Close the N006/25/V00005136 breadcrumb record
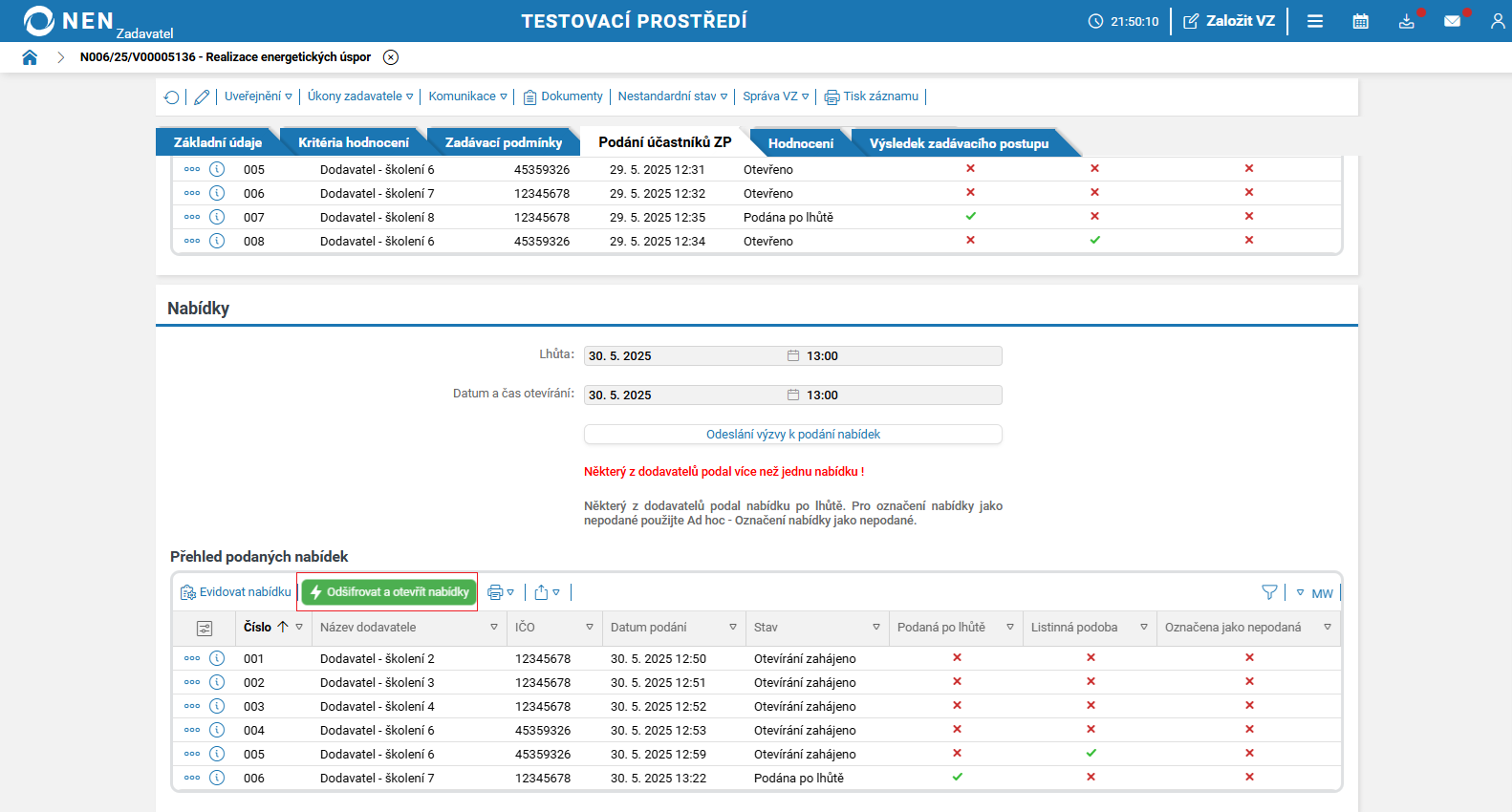The height and width of the screenshot is (812, 1512). 391,57
